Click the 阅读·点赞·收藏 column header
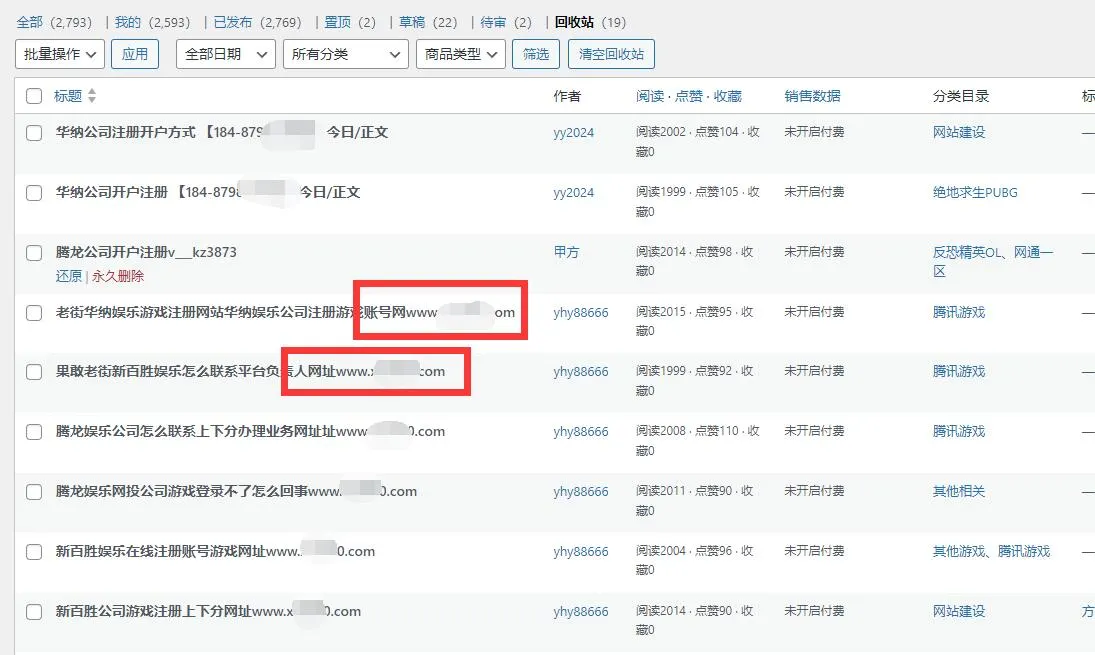 click(x=689, y=96)
